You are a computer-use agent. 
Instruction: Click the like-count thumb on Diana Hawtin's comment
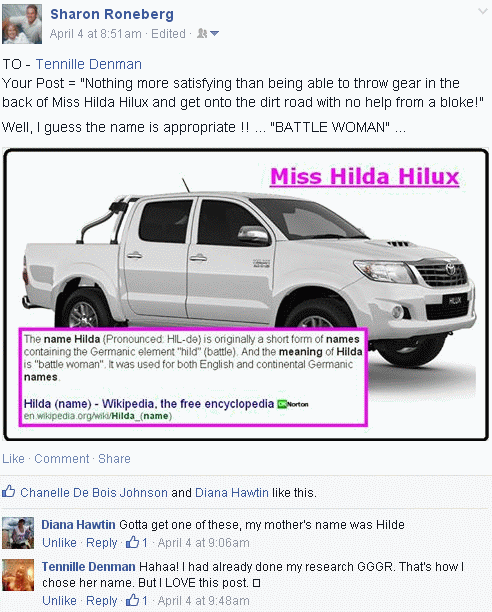pyautogui.click(x=132, y=542)
